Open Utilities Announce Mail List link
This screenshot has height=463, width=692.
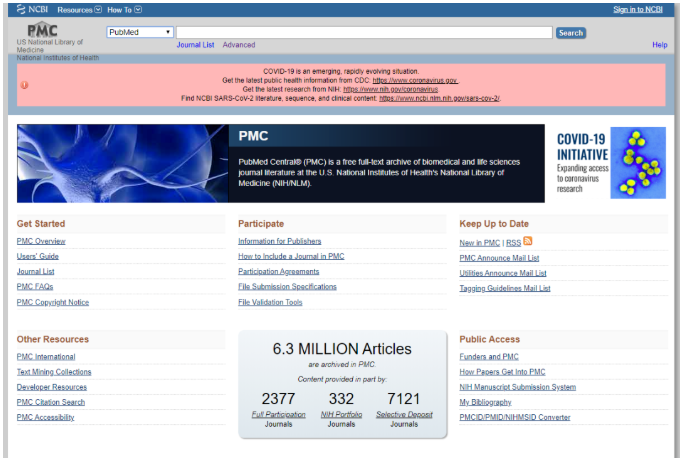tap(503, 273)
